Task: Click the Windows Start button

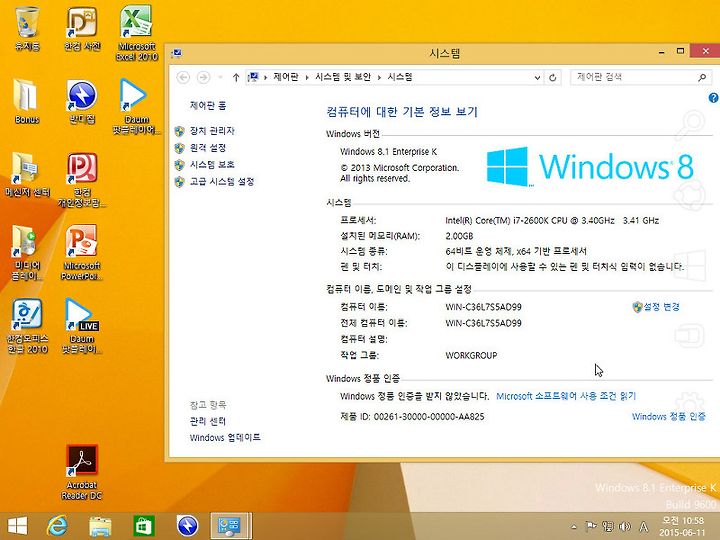Action: click(17, 525)
